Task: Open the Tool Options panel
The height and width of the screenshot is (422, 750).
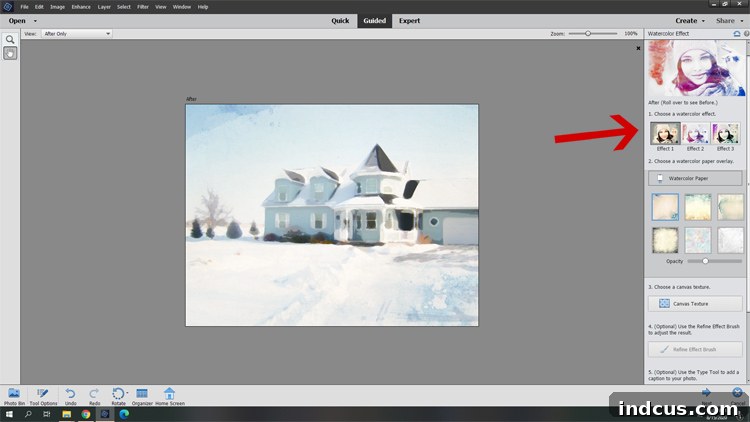Action: (43, 397)
